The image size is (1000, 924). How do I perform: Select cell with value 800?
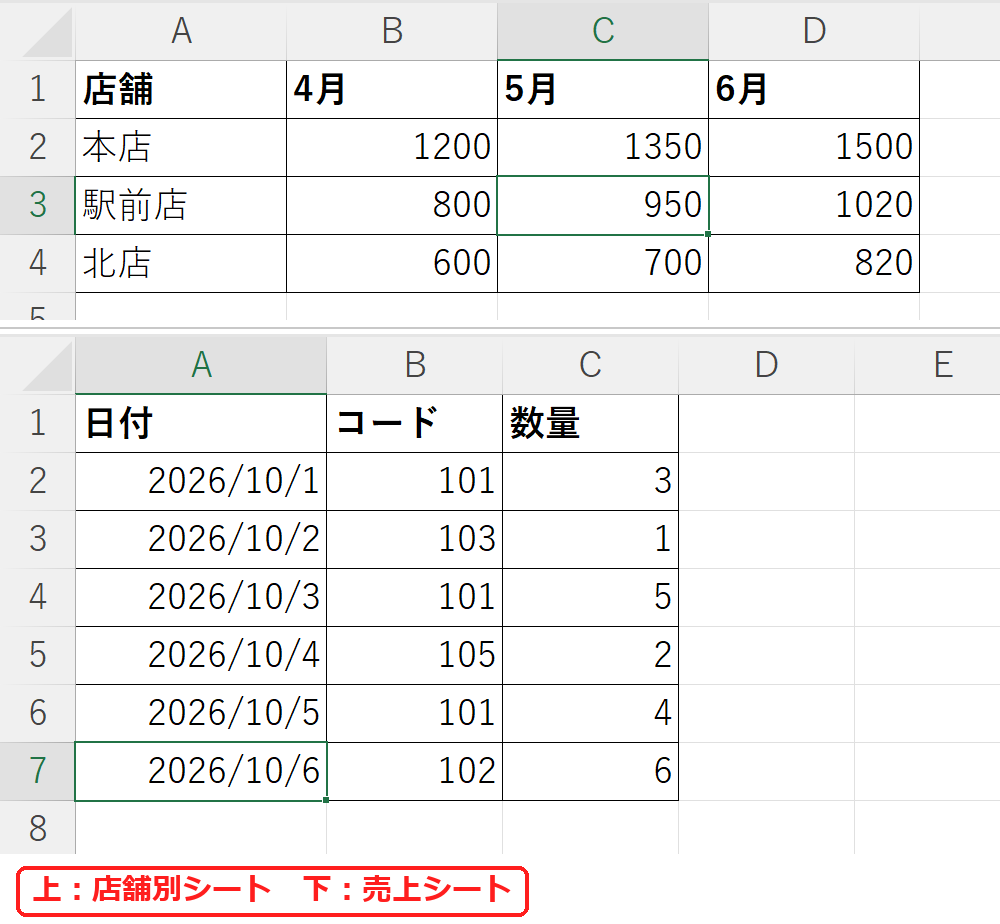pyautogui.click(x=392, y=205)
